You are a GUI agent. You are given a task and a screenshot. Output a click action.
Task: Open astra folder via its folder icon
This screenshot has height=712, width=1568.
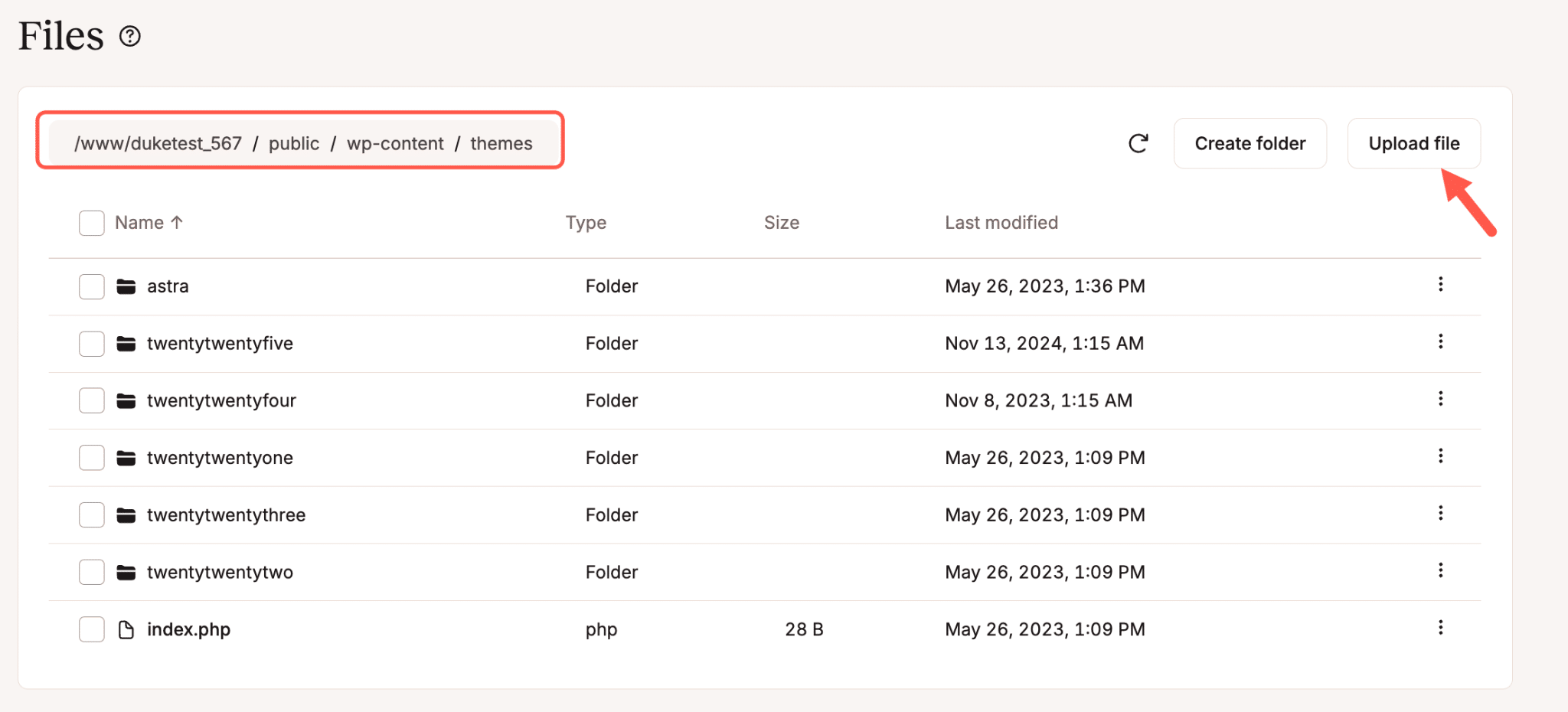tap(126, 286)
